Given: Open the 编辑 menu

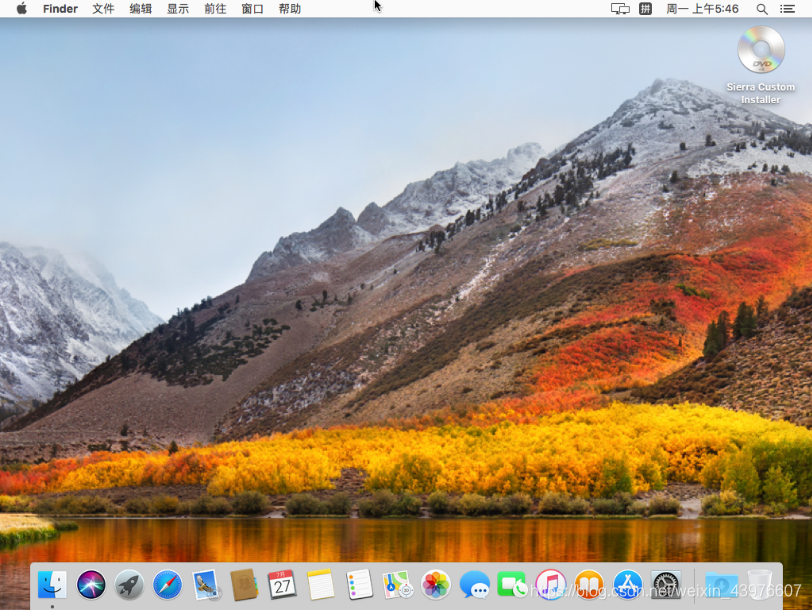Looking at the screenshot, I should [140, 9].
